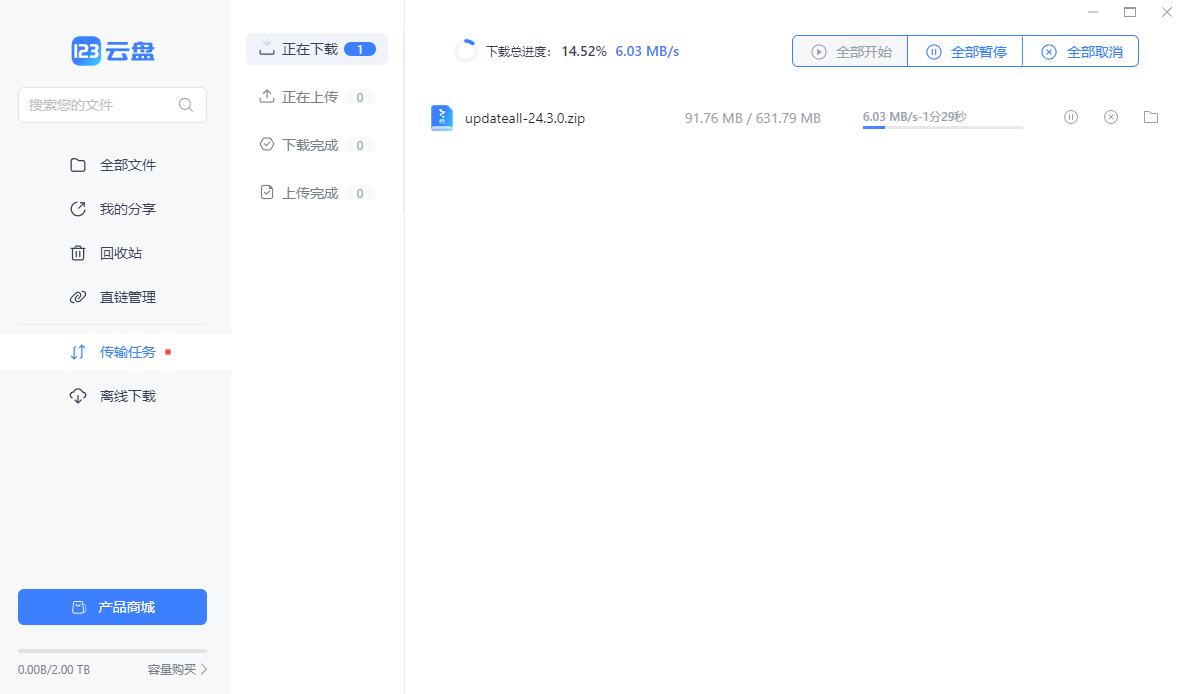The image size is (1190, 694).
Task: Click the search magnifier icon
Action: pos(186,105)
